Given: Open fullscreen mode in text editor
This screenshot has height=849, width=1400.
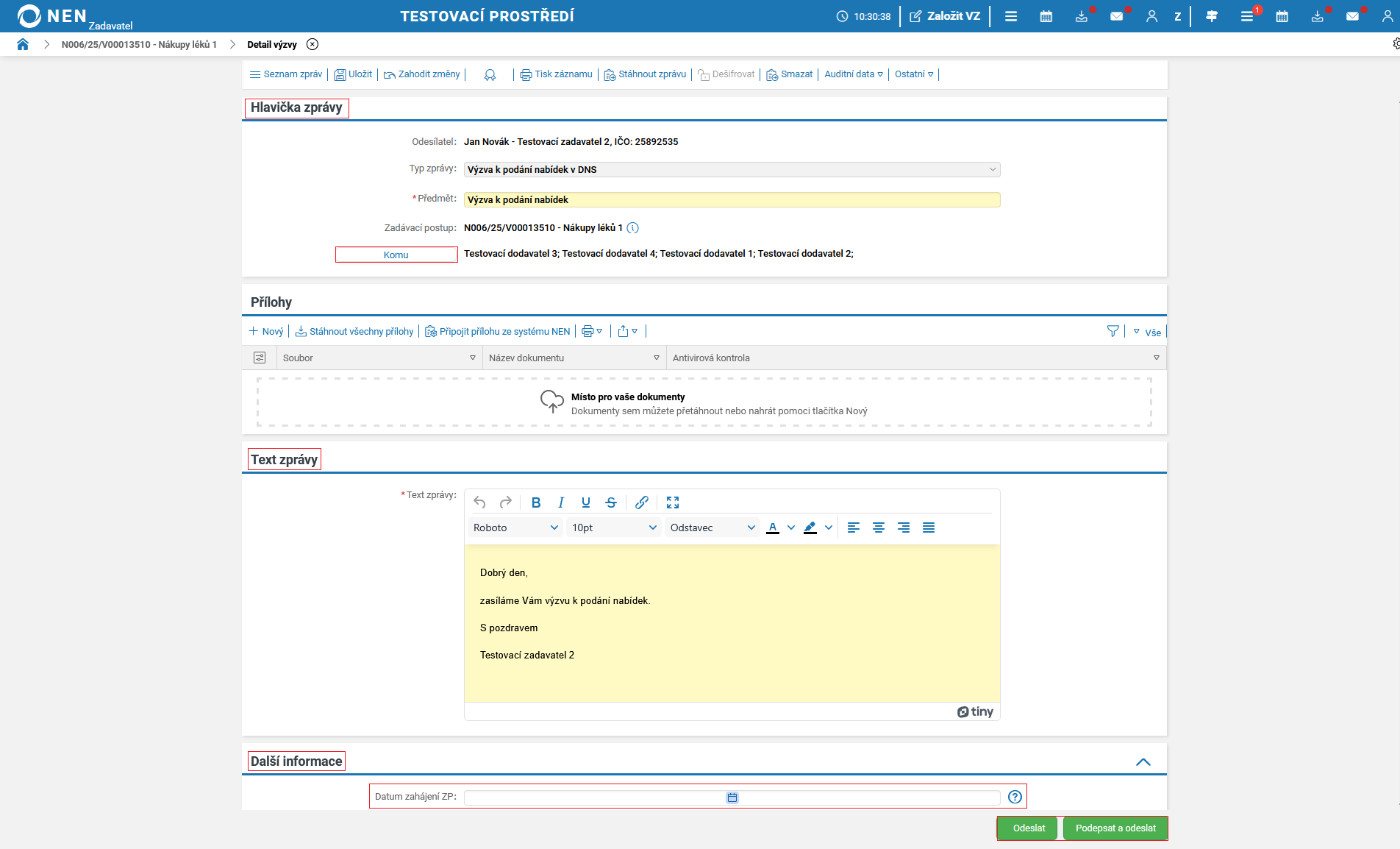Looking at the screenshot, I should pyautogui.click(x=673, y=502).
